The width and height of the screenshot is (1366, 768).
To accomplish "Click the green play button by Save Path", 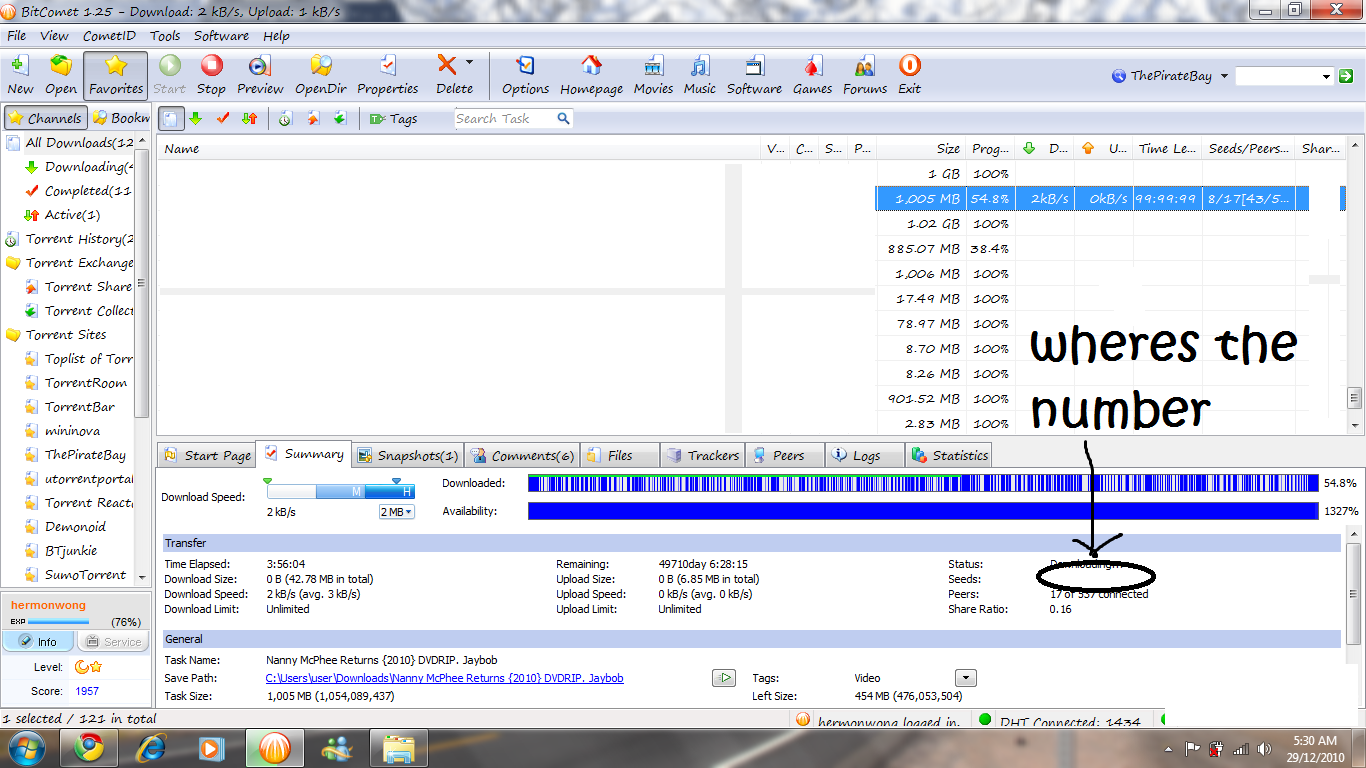I will click(723, 678).
